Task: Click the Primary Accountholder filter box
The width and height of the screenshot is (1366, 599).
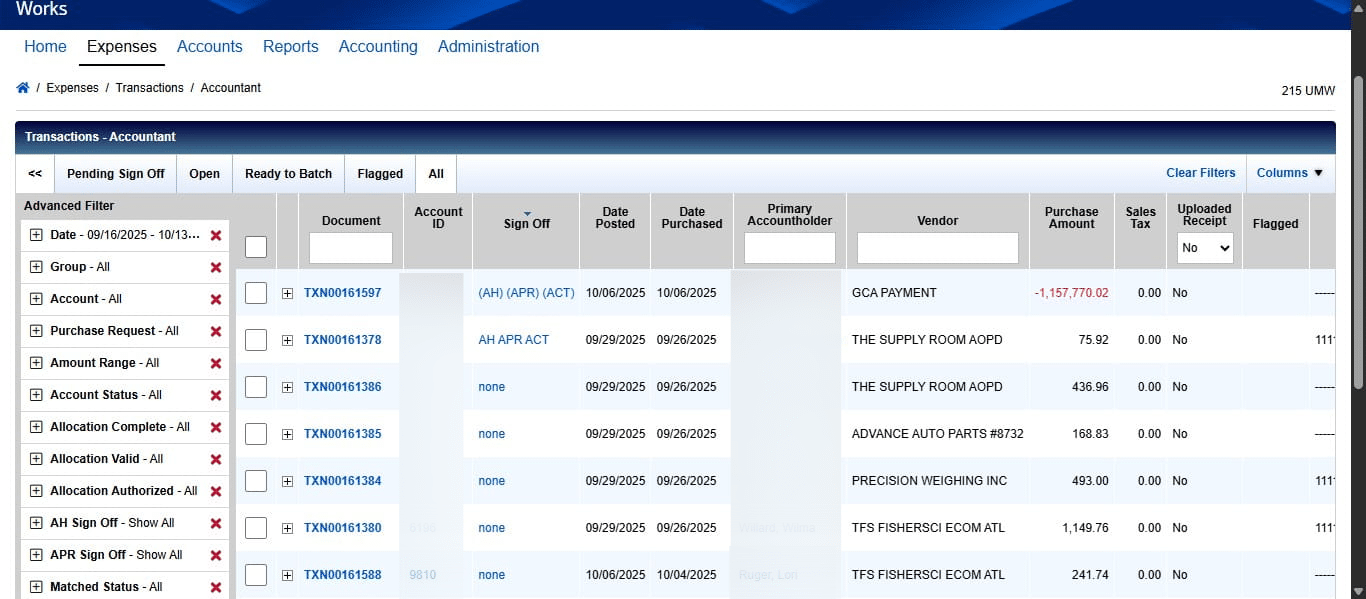Action: point(790,248)
